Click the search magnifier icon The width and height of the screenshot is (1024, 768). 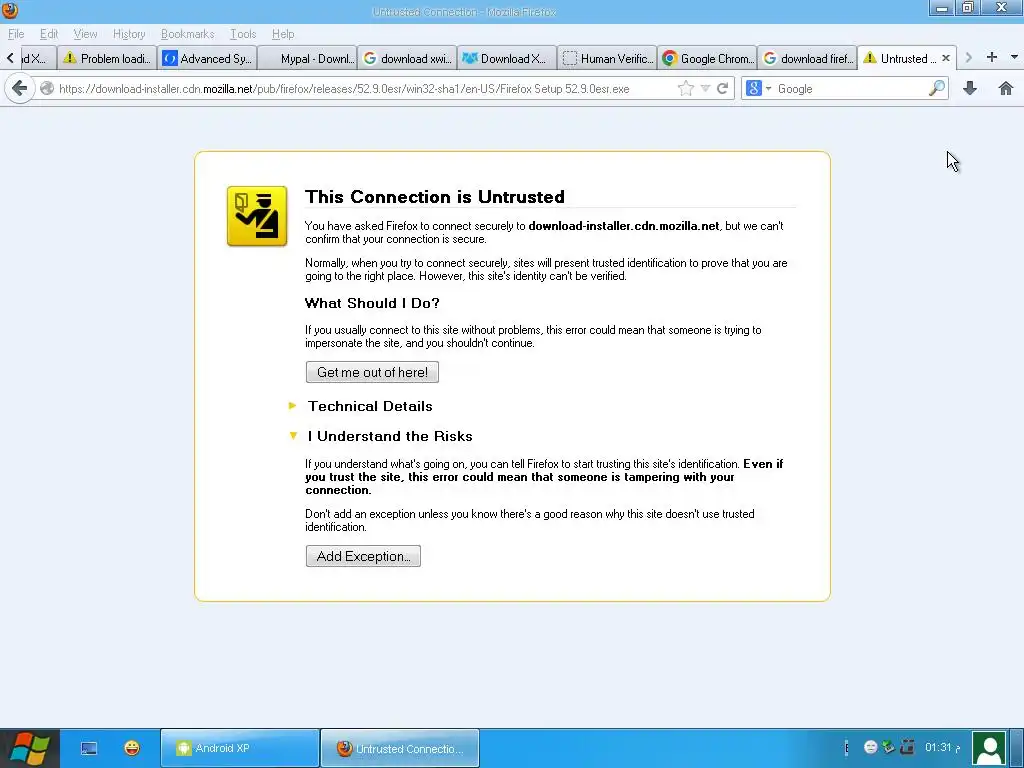937,88
